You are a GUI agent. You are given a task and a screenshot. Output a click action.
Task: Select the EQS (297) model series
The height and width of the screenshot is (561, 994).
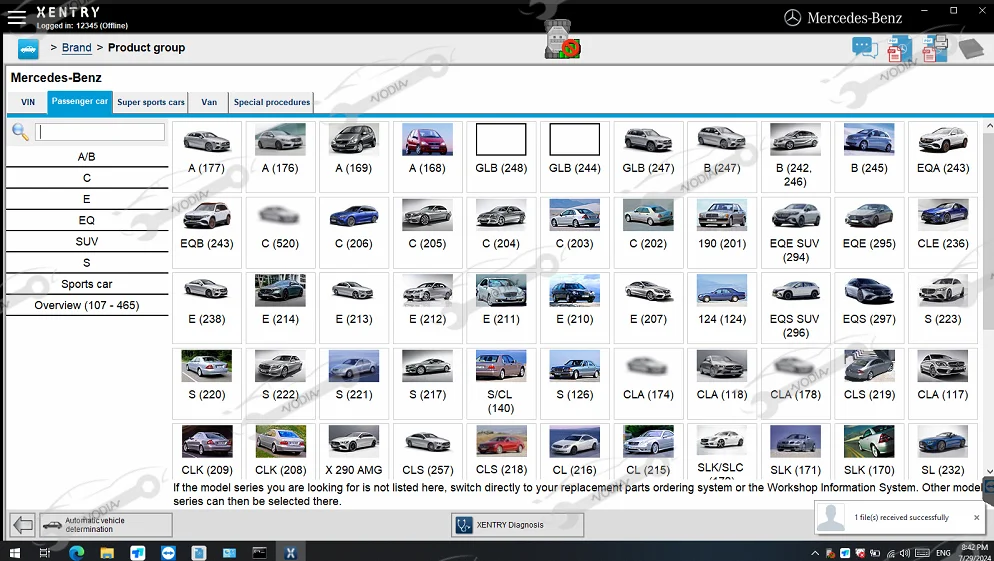pos(869,307)
